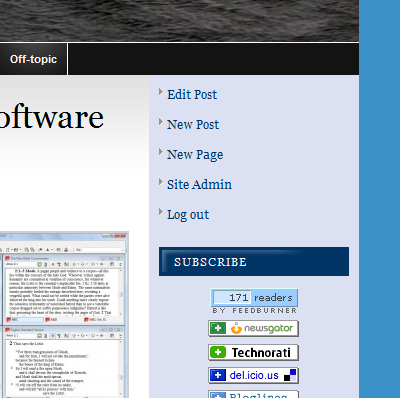
Task: Click the 171 readers FeedBurner counter
Action: click(x=254, y=298)
